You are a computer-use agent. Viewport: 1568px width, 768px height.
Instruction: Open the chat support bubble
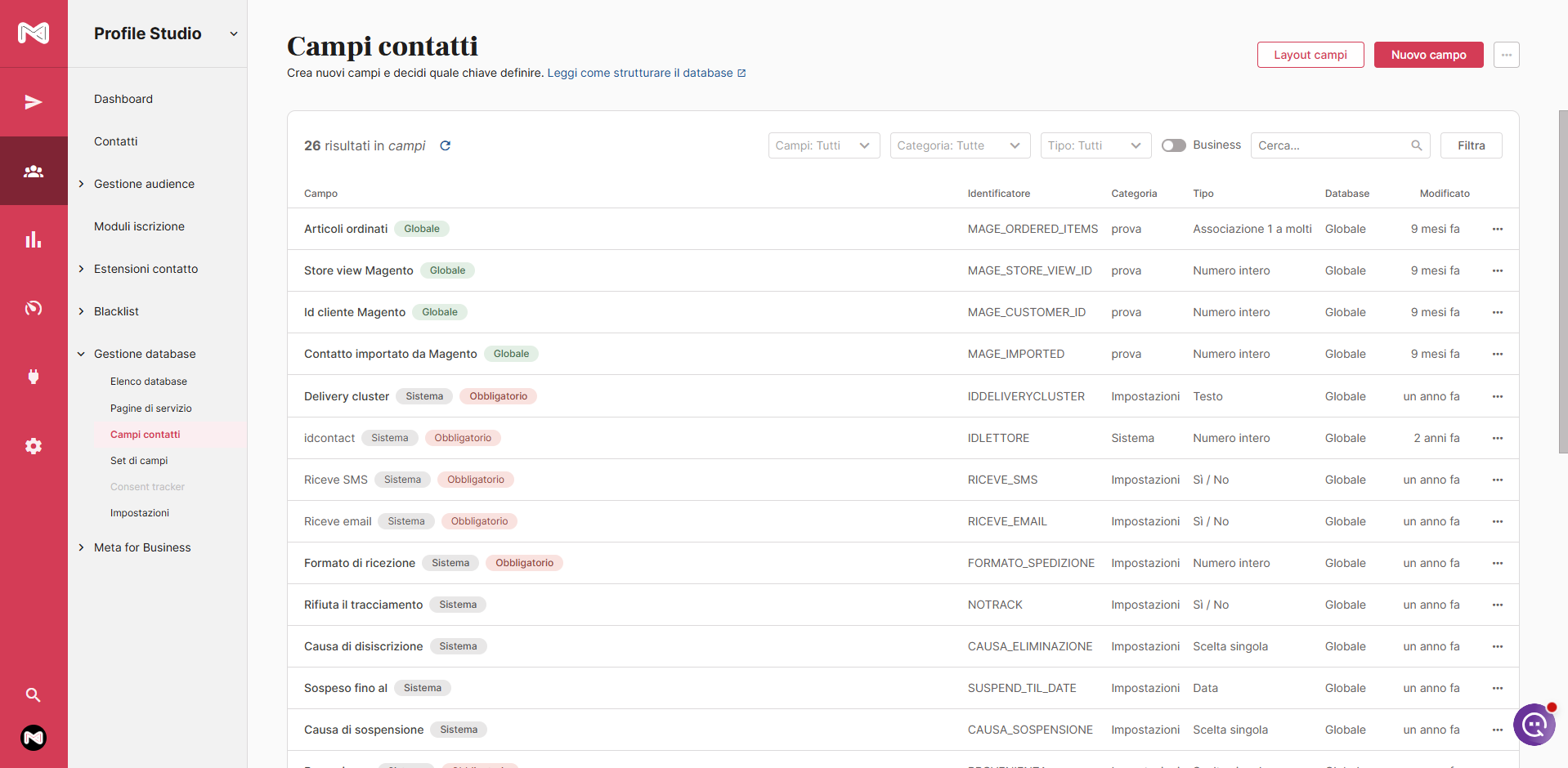1534,724
